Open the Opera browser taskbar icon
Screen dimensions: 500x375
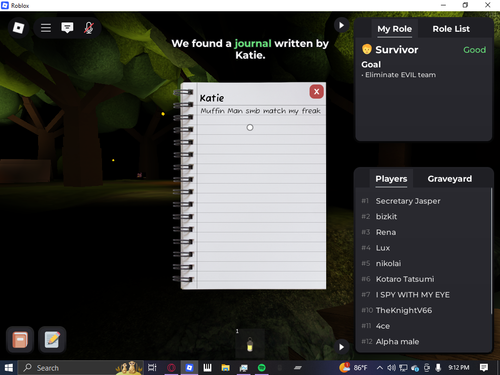pyautogui.click(x=171, y=368)
